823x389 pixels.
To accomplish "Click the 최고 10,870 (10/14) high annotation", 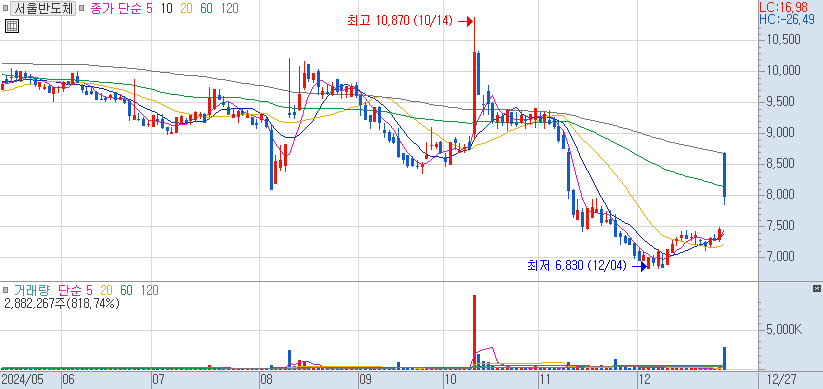I will point(399,21).
